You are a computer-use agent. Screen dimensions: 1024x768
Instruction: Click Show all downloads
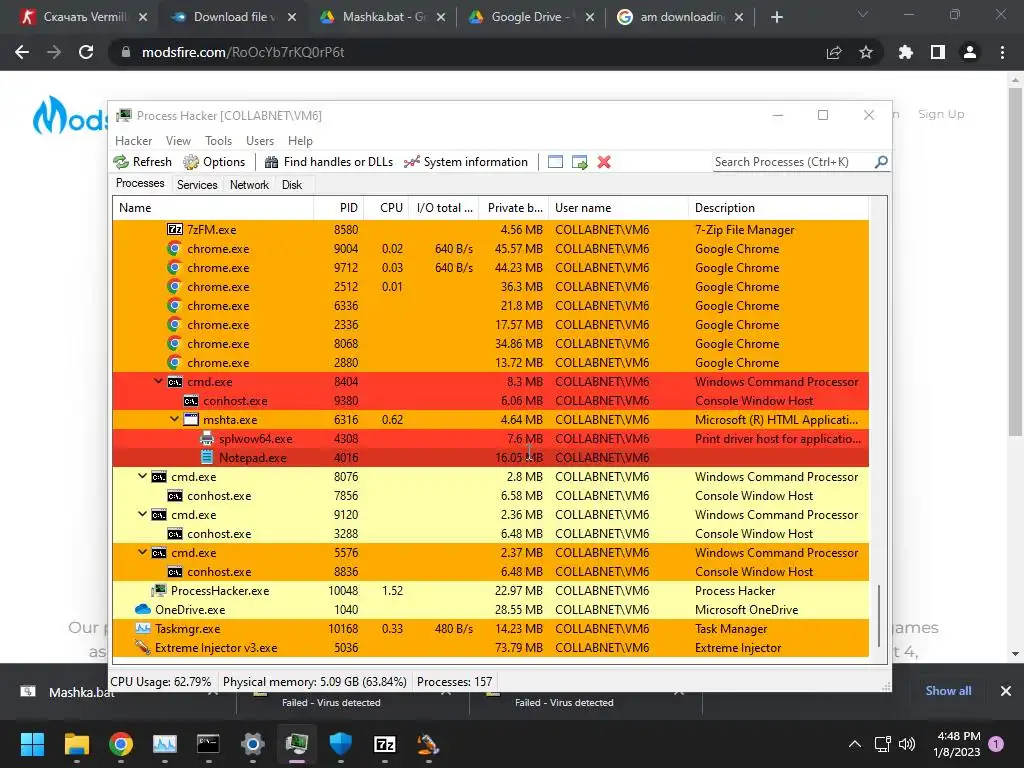click(x=948, y=691)
